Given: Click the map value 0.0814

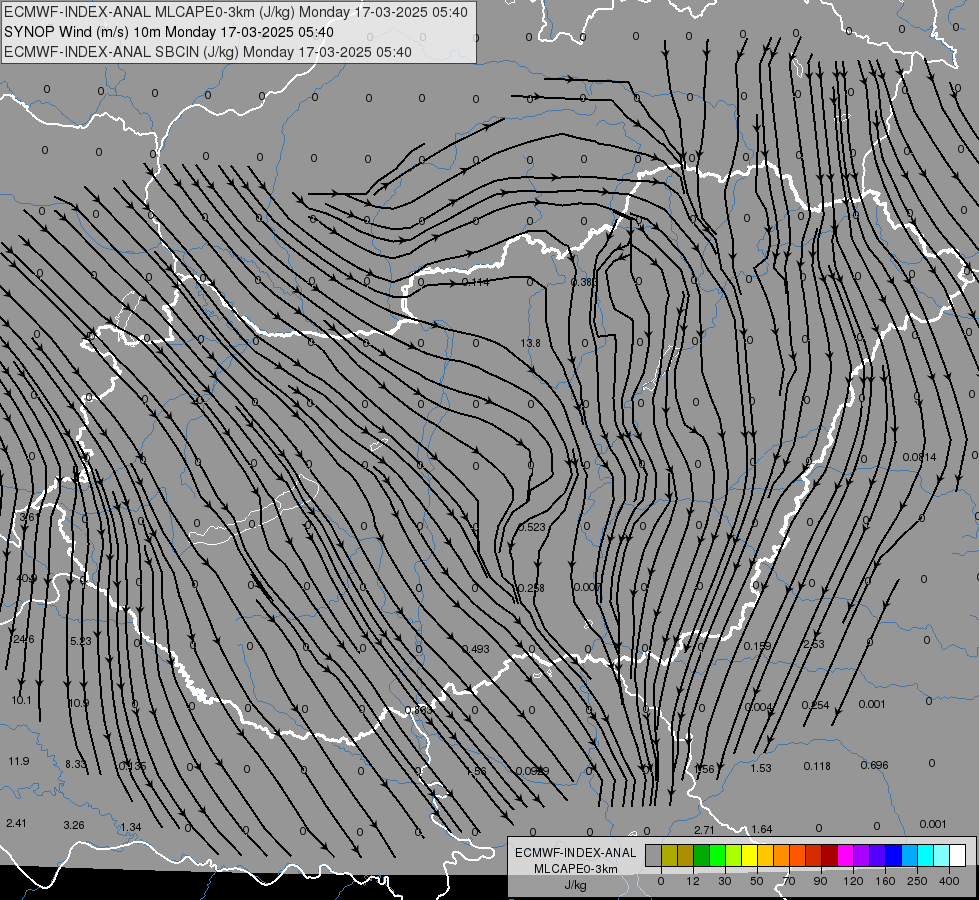Looking at the screenshot, I should click(920, 457).
